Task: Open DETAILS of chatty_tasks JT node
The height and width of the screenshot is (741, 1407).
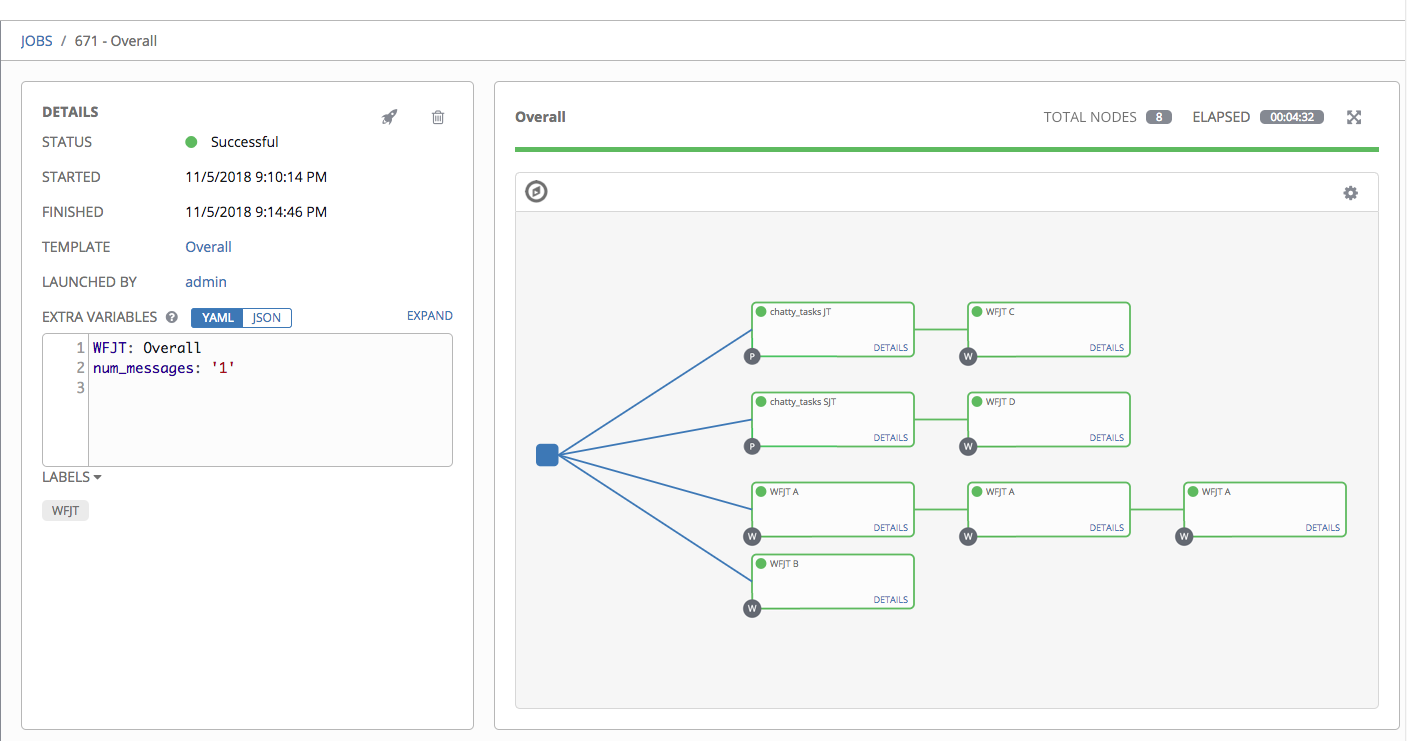Action: (x=890, y=348)
